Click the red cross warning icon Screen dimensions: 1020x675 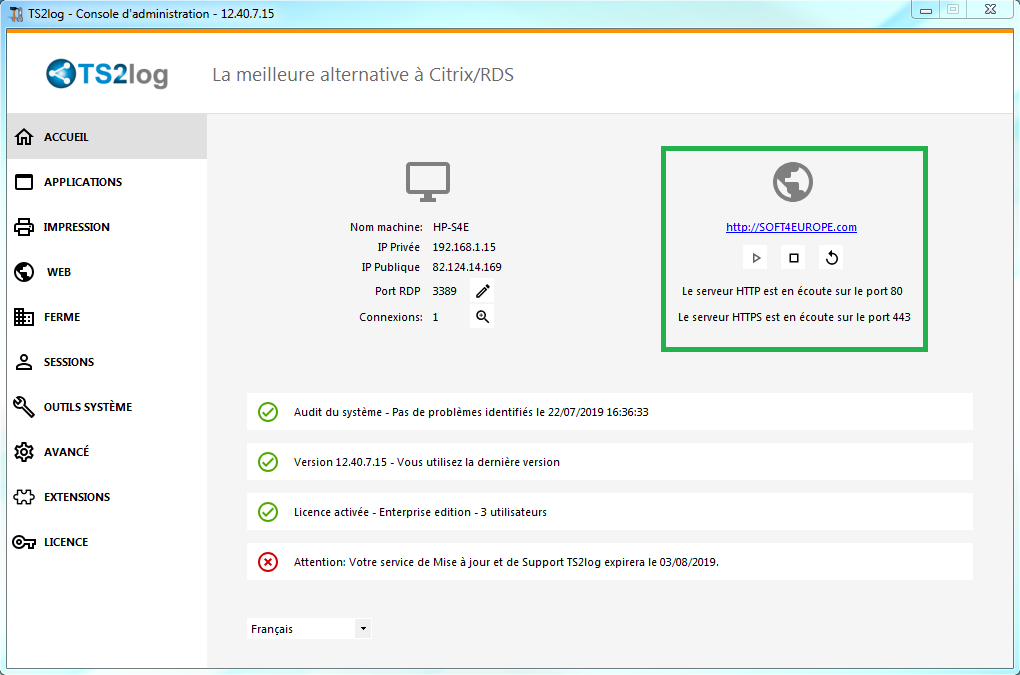click(x=268, y=562)
